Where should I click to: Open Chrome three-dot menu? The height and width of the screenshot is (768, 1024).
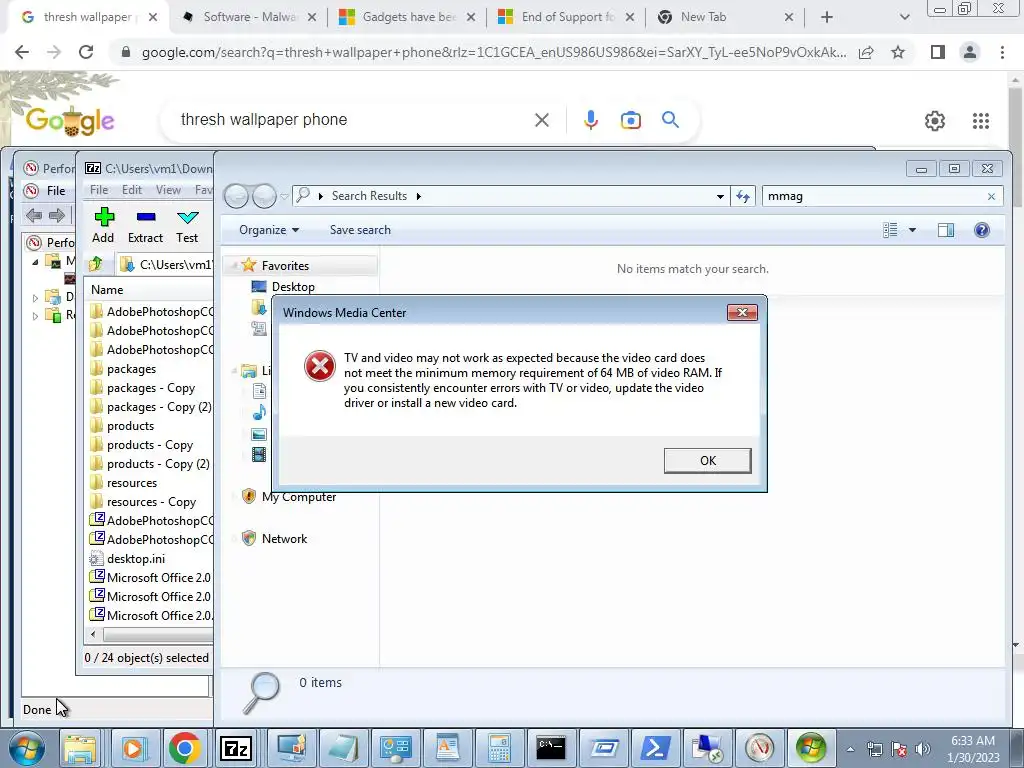(x=1002, y=52)
